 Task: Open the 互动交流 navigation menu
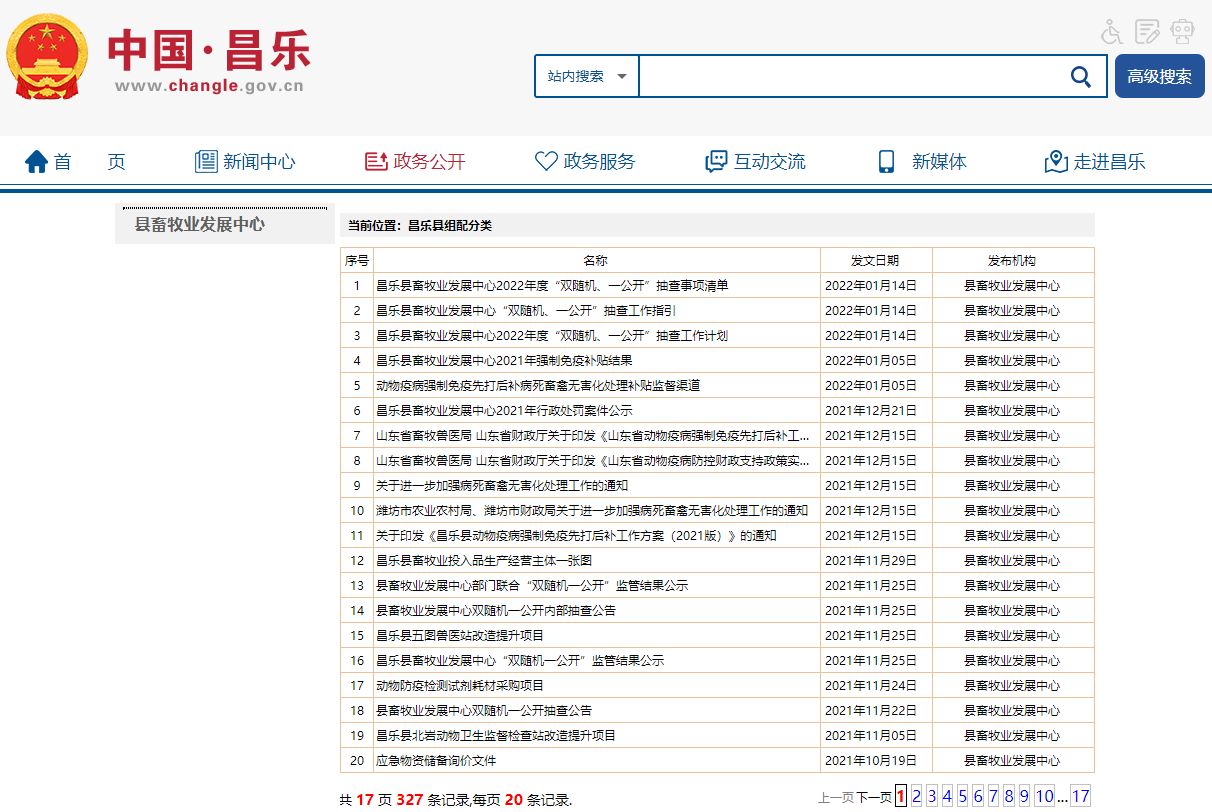[x=756, y=162]
